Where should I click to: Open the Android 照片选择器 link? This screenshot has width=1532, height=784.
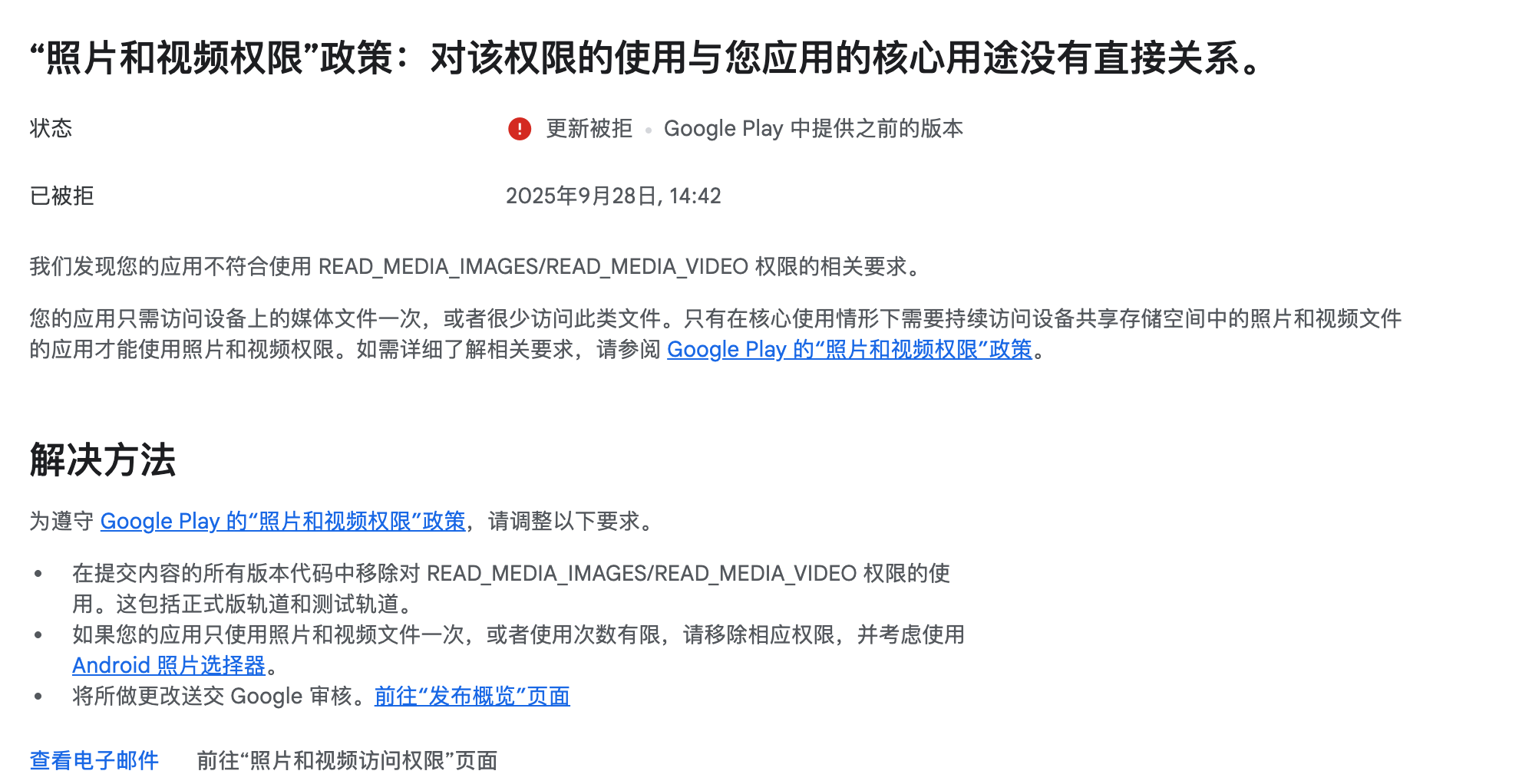point(169,665)
